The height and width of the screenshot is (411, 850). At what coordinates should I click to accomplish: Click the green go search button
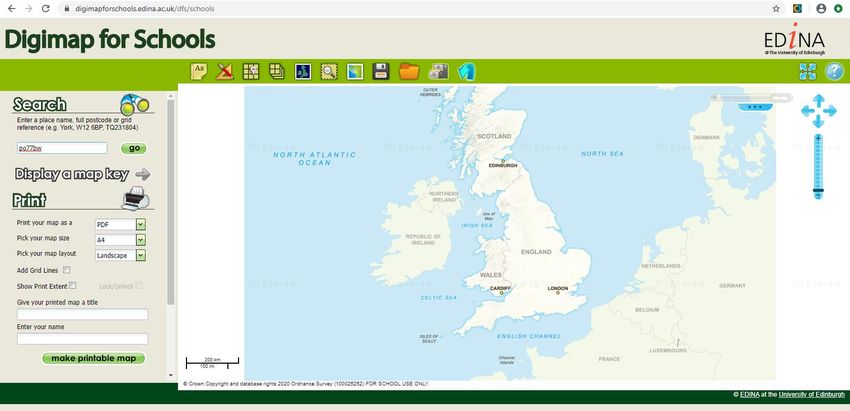tap(133, 149)
